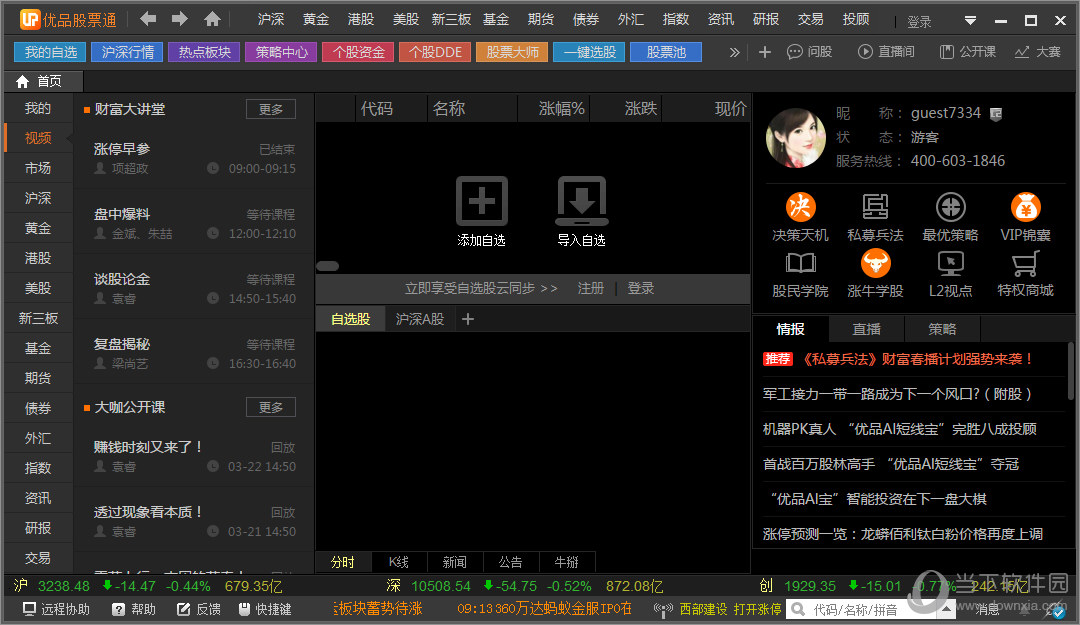Go back with the left arrow icon
Screen dimensions: 1080x625
coord(147,19)
